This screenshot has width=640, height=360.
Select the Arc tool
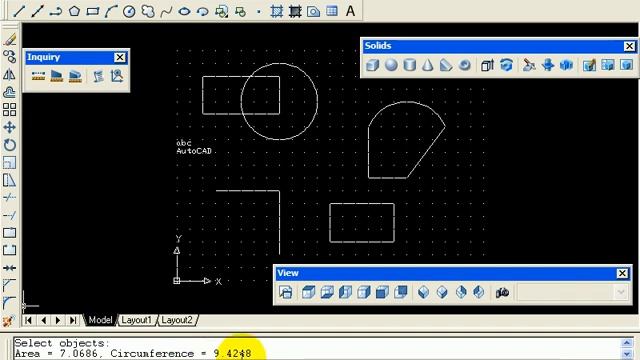tap(111, 11)
